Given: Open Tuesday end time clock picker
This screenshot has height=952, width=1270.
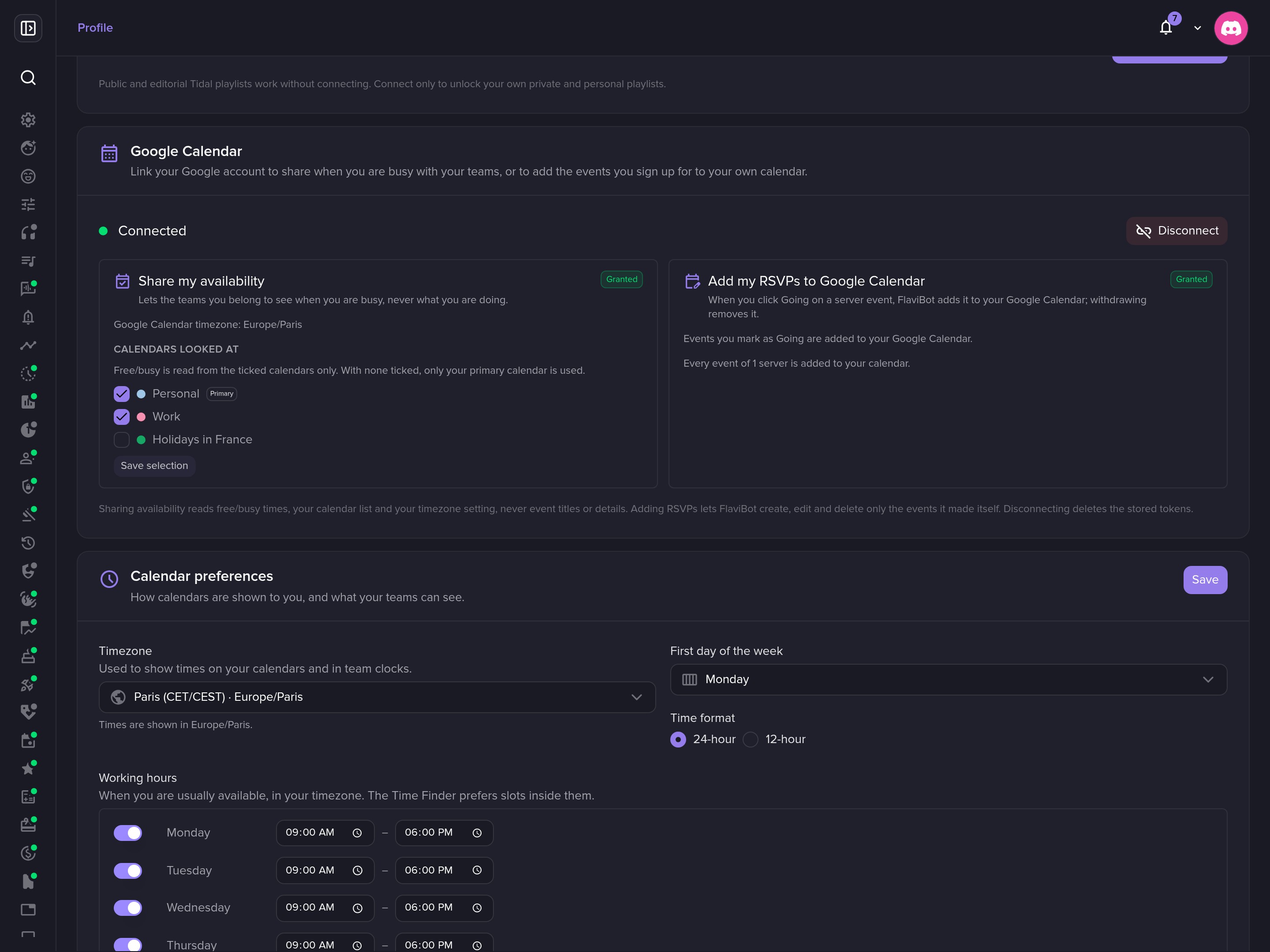Looking at the screenshot, I should (477, 870).
